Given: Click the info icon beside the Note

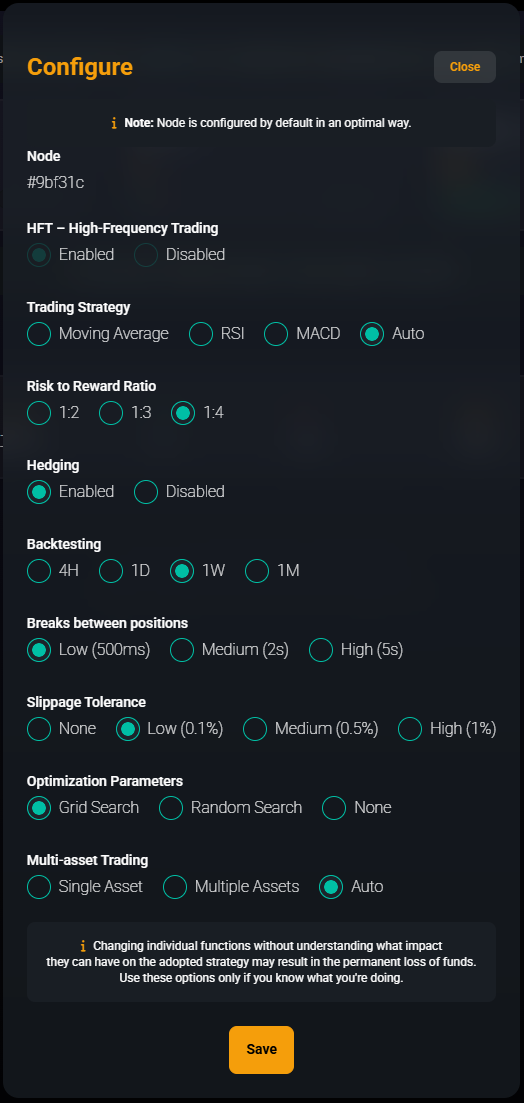Looking at the screenshot, I should (x=114, y=123).
